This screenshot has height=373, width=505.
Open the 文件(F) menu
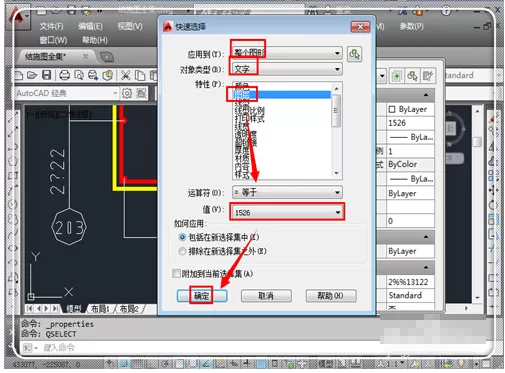pos(51,26)
